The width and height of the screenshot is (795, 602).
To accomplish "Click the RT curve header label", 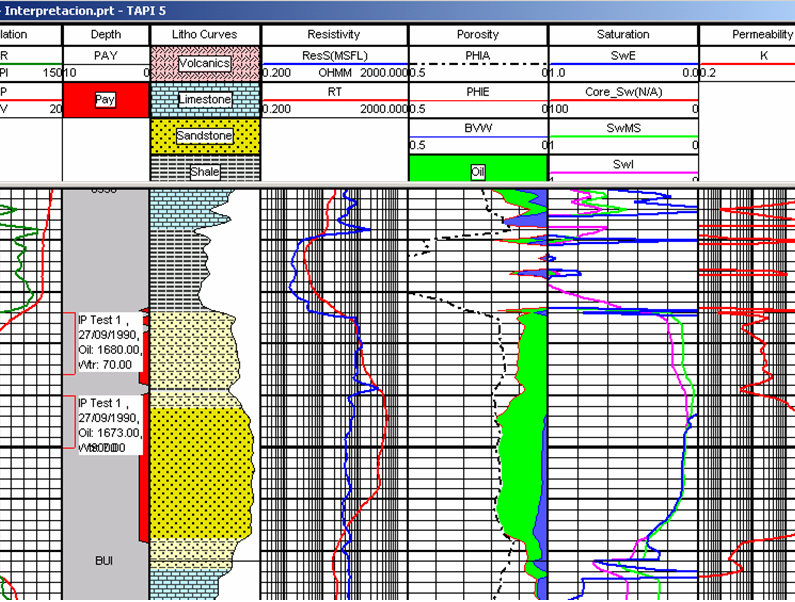I will click(x=335, y=92).
